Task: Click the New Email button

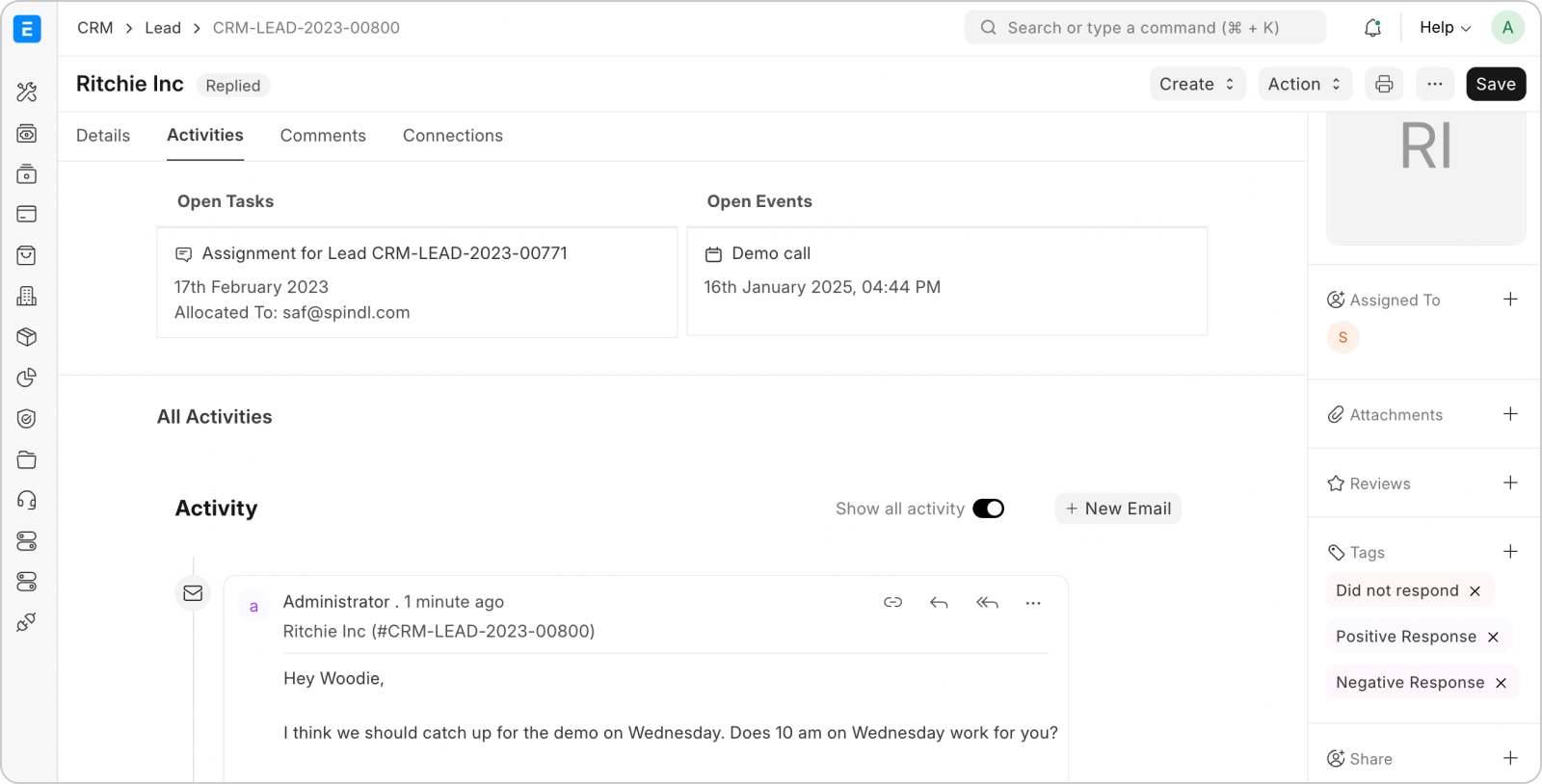Action: (x=1118, y=509)
